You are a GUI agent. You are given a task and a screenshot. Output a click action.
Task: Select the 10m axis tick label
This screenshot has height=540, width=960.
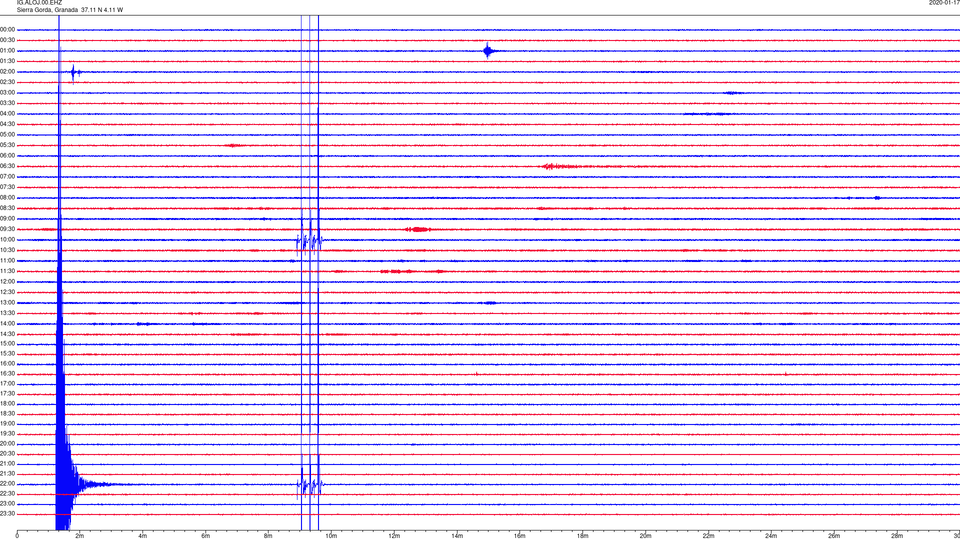click(x=331, y=536)
